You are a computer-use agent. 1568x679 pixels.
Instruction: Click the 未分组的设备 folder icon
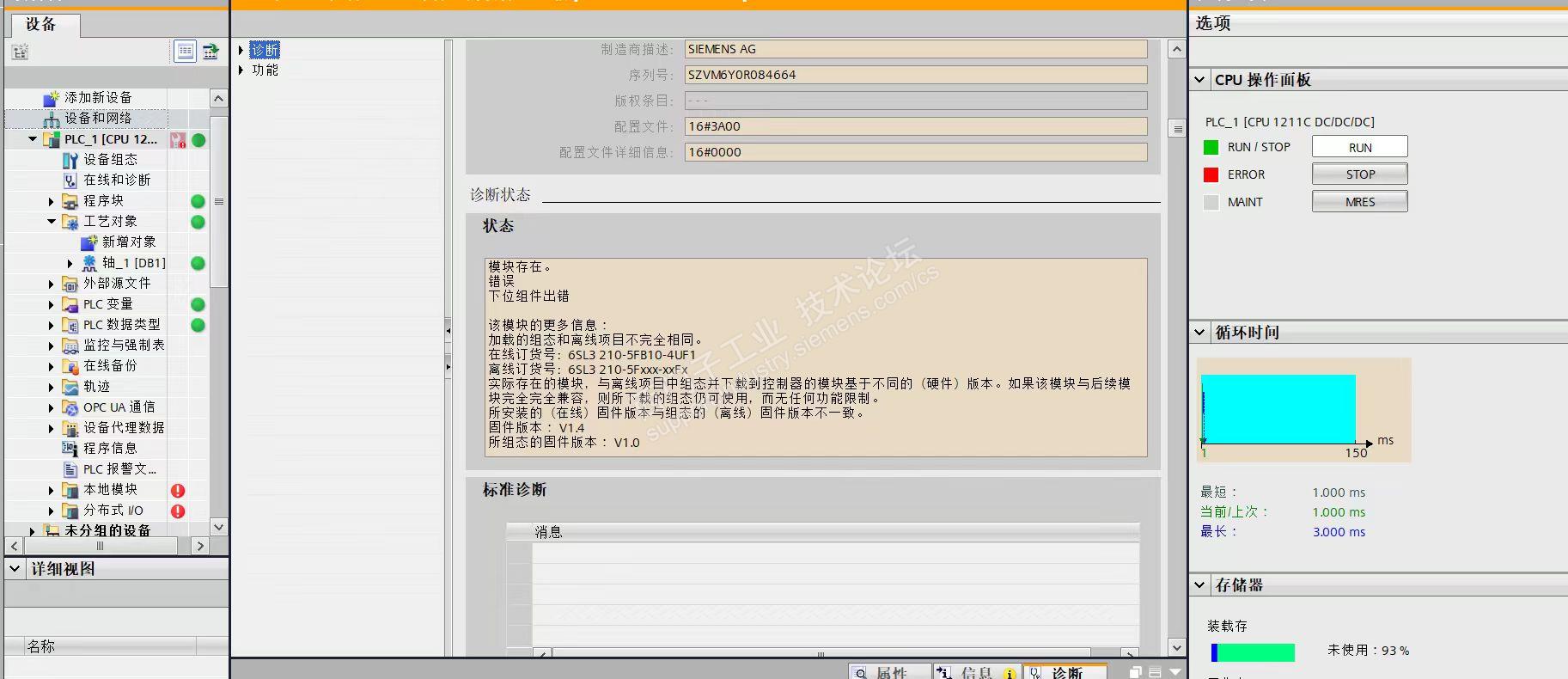[x=52, y=531]
